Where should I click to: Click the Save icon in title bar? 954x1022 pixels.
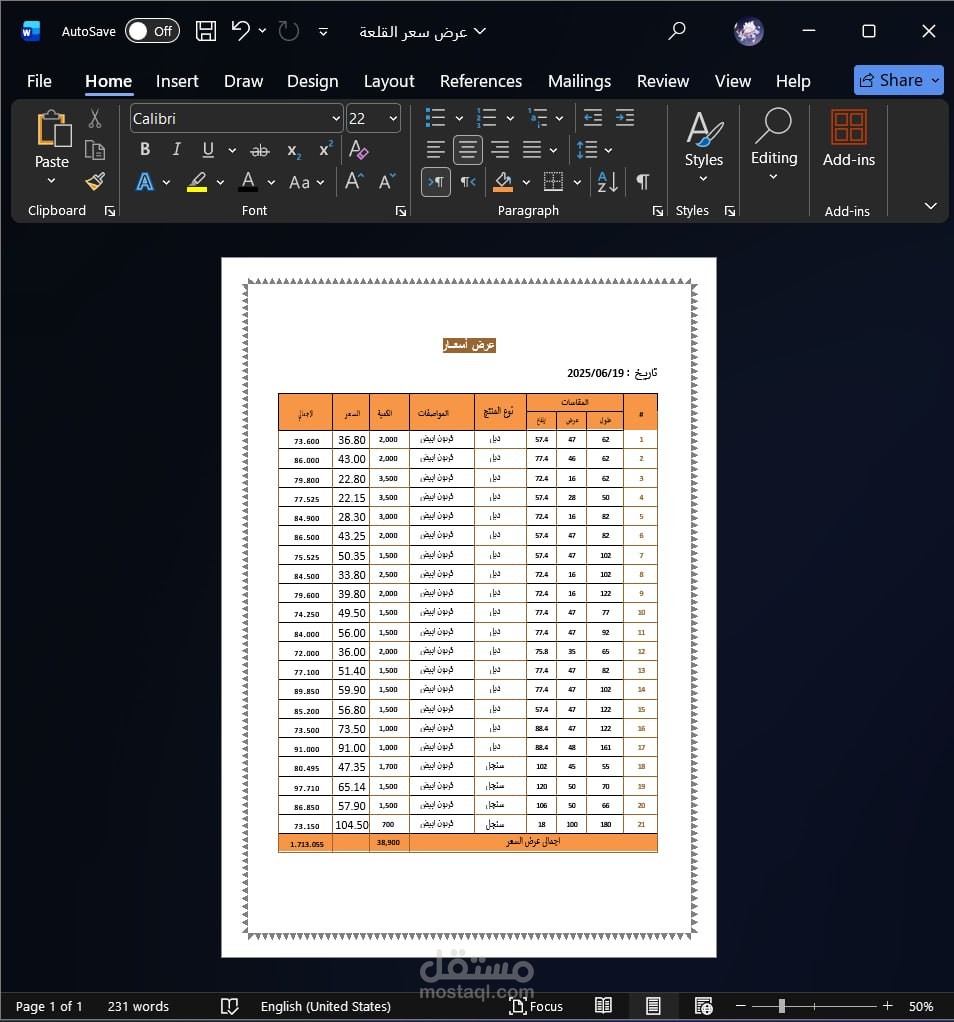206,31
